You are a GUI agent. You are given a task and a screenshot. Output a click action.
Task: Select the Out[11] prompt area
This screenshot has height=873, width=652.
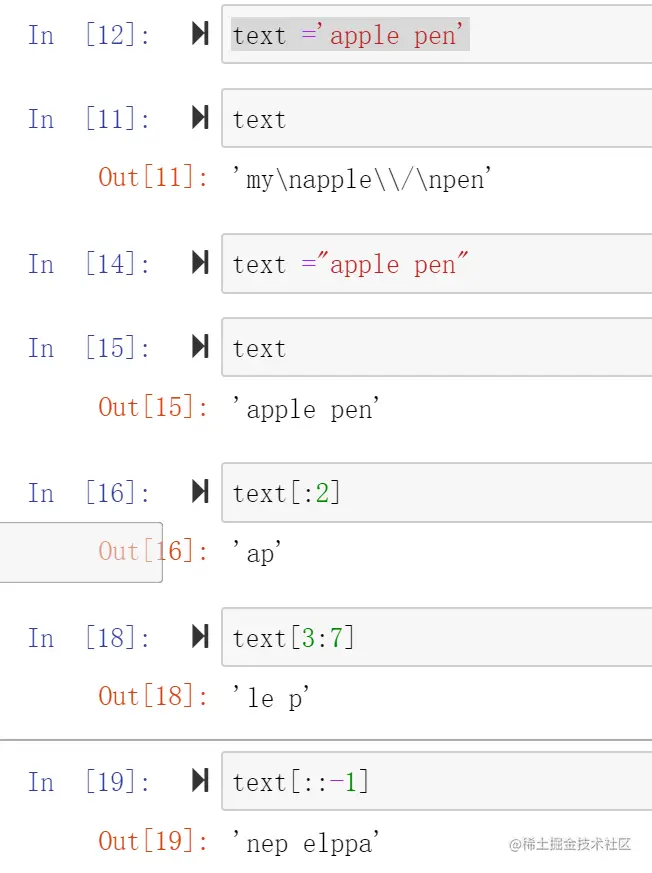(x=153, y=178)
